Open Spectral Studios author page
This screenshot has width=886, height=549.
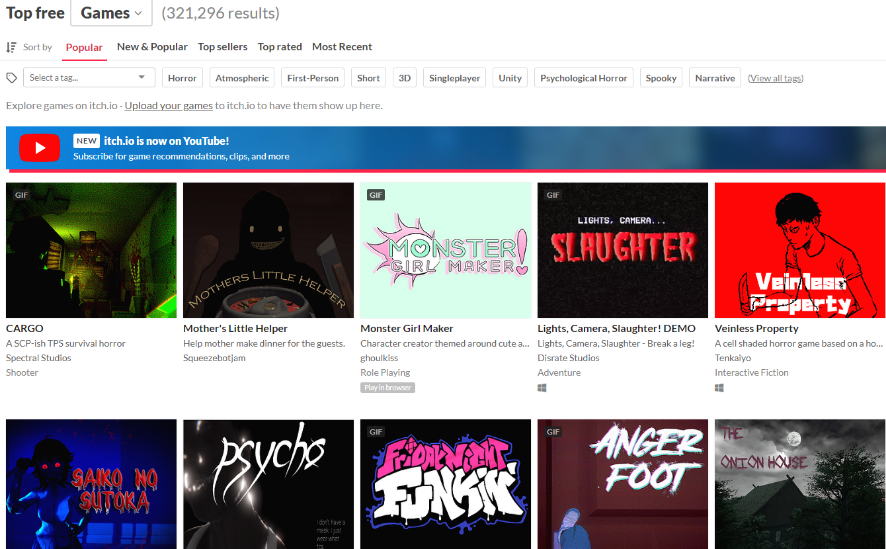point(38,358)
